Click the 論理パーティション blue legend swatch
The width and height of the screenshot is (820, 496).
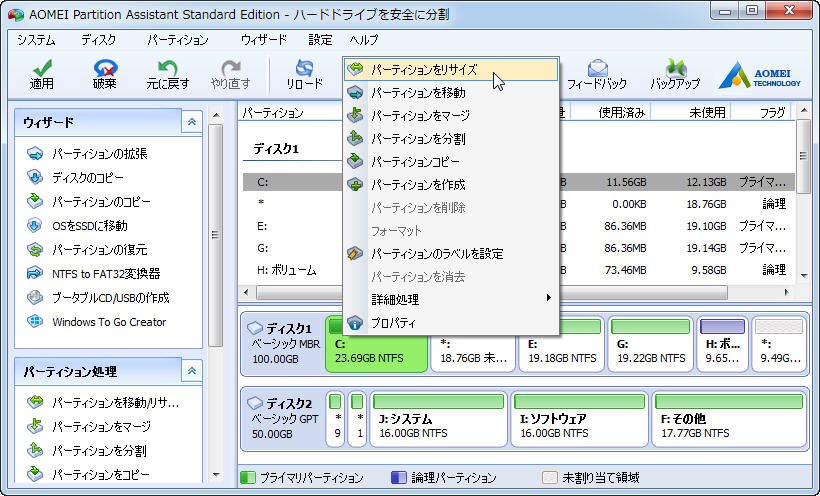398,477
